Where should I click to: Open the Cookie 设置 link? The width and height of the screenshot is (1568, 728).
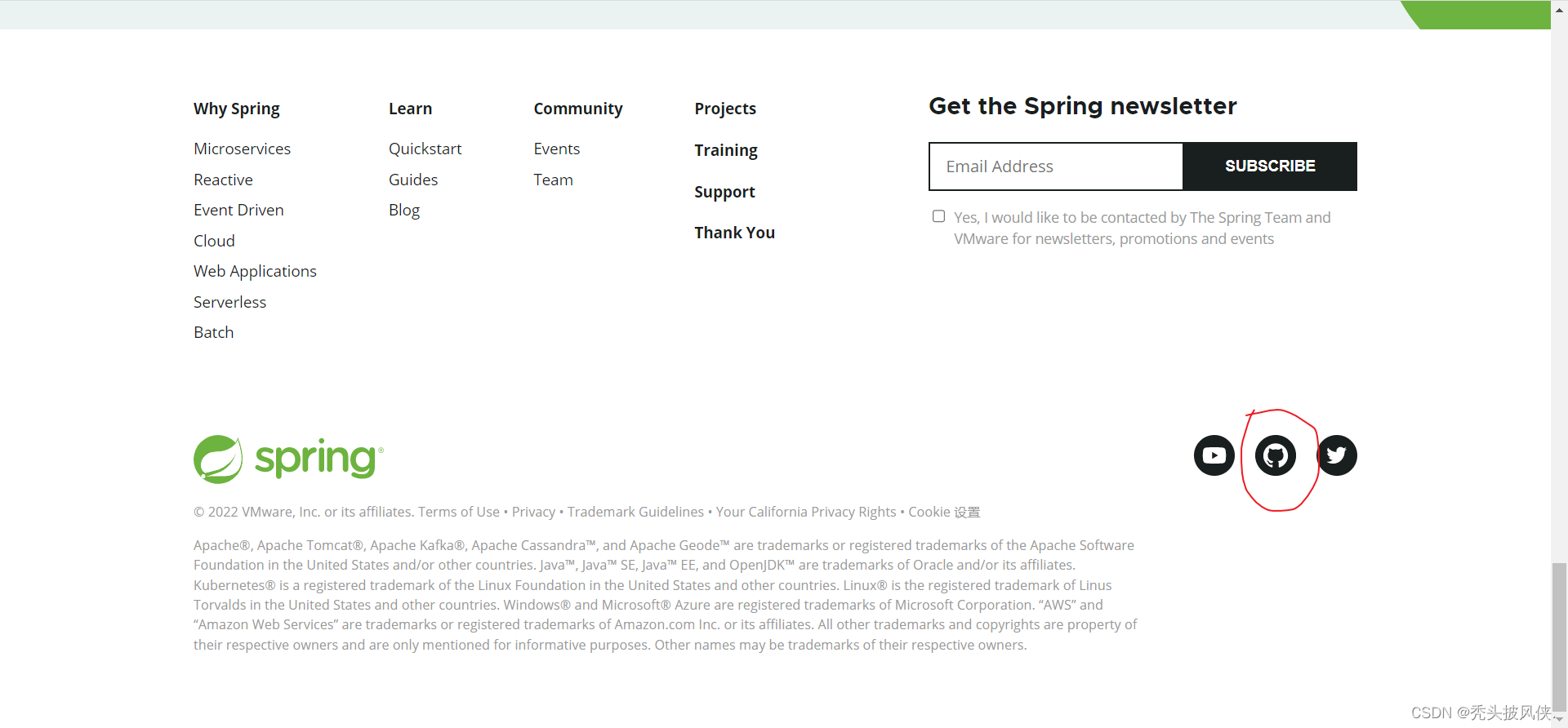pyautogui.click(x=944, y=512)
